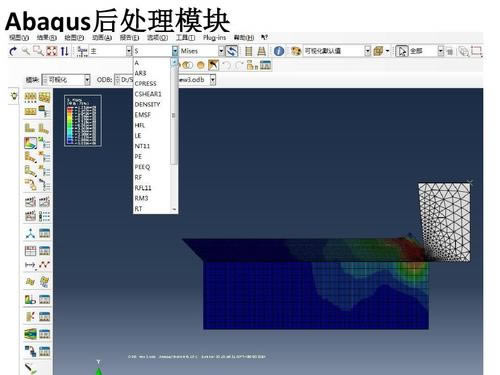The image size is (500, 375).
Task: Choose DENSITY in the variable list
Action: pos(147,104)
